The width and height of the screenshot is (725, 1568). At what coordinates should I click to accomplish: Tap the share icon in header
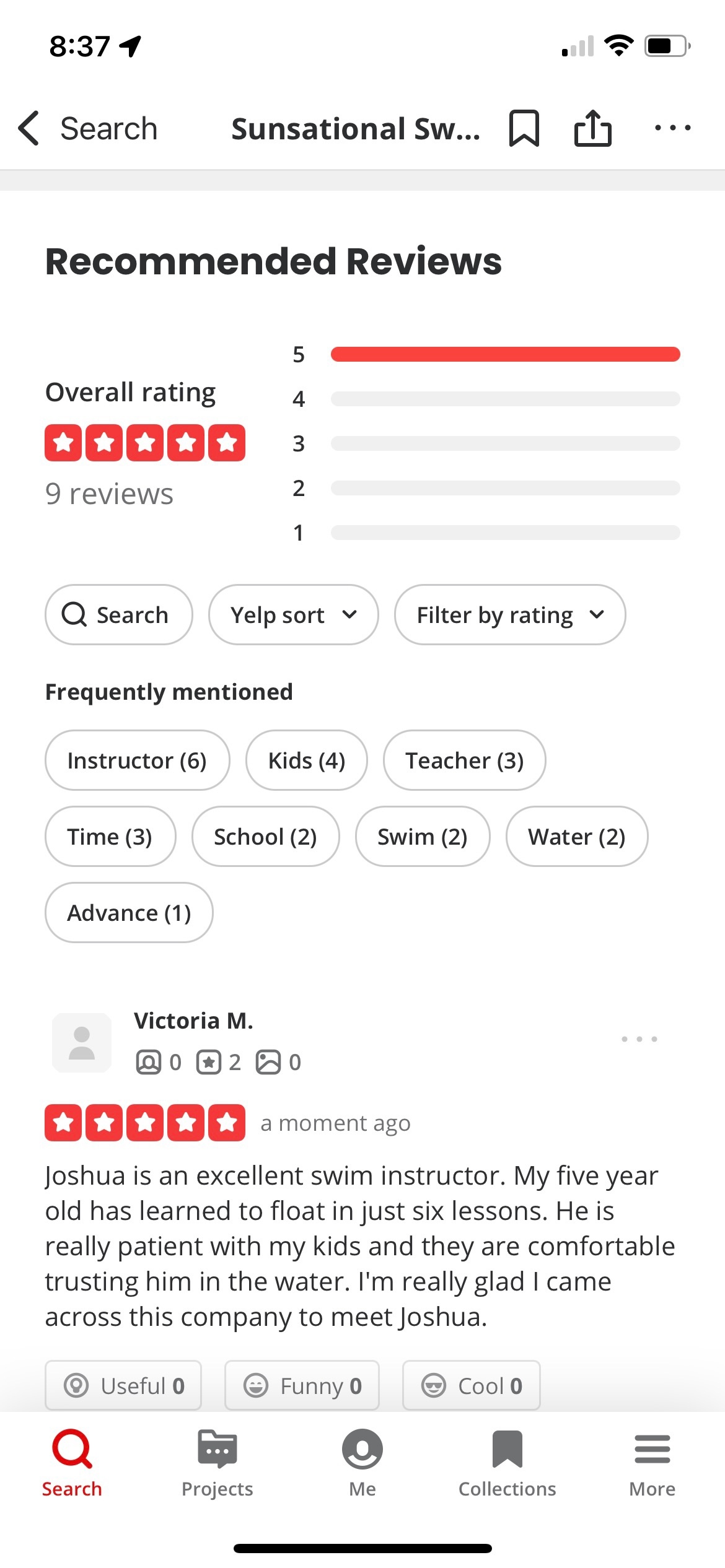[x=592, y=128]
